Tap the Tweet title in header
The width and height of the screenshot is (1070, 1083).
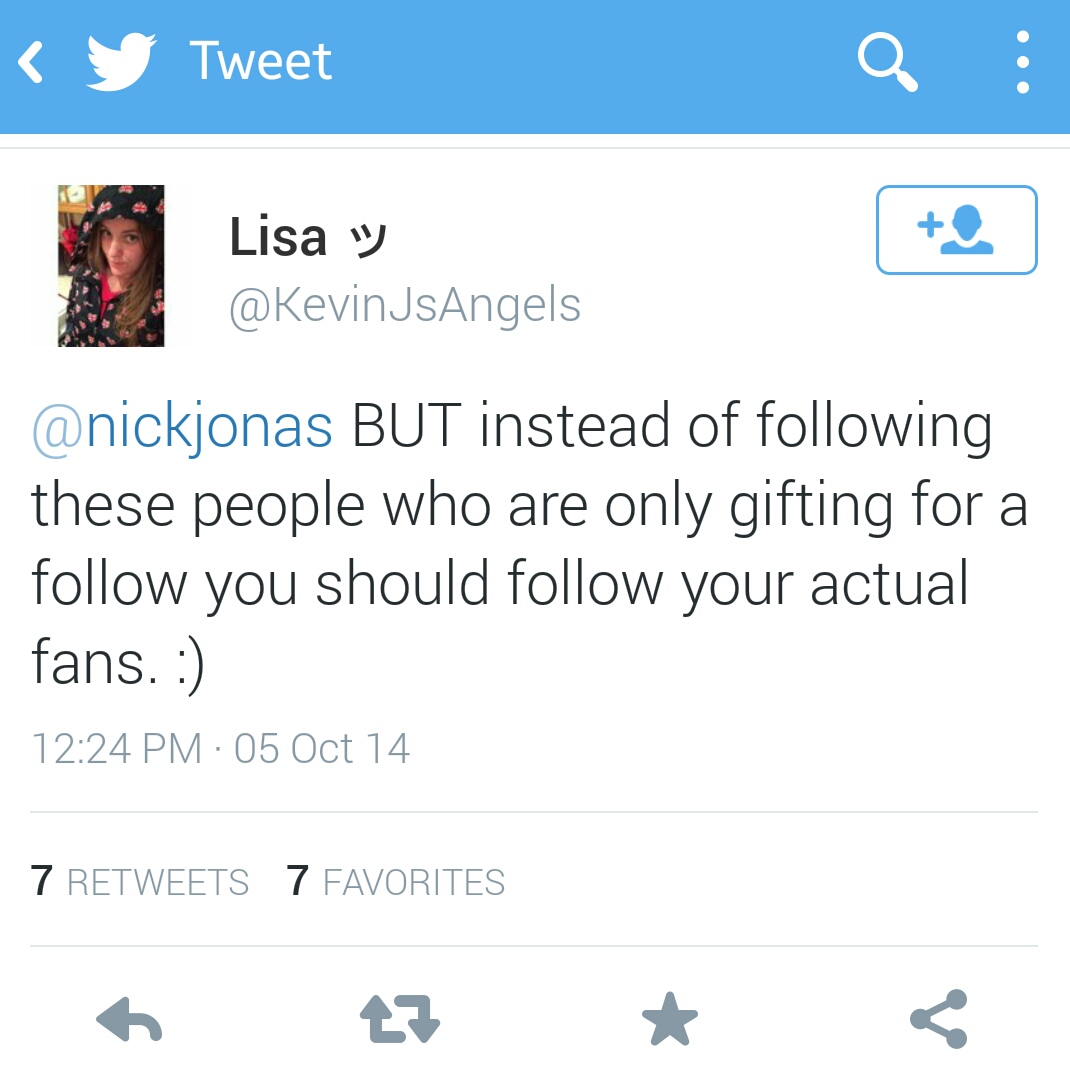(261, 61)
